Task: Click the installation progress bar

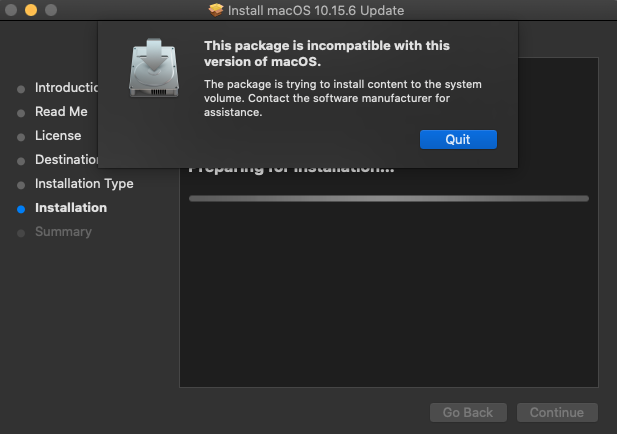Action: 388,198
